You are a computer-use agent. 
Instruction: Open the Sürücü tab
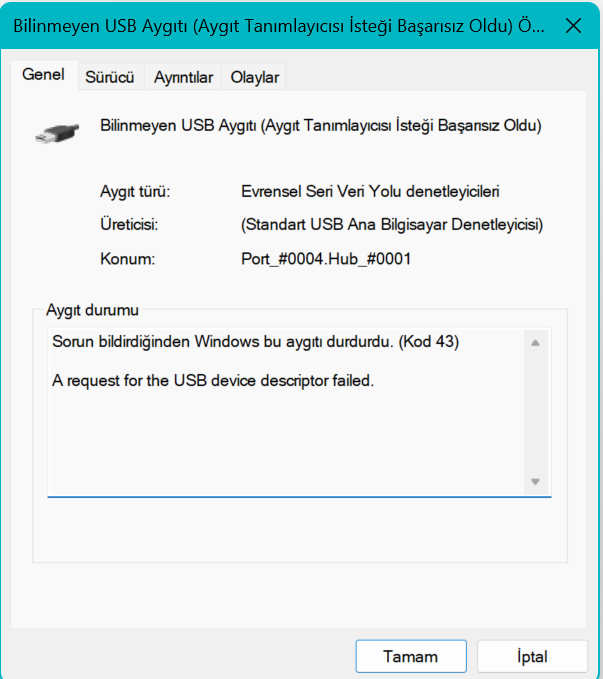point(110,78)
